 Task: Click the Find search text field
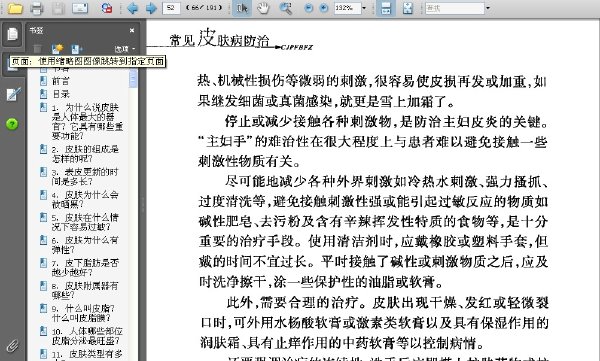(x=455, y=8)
